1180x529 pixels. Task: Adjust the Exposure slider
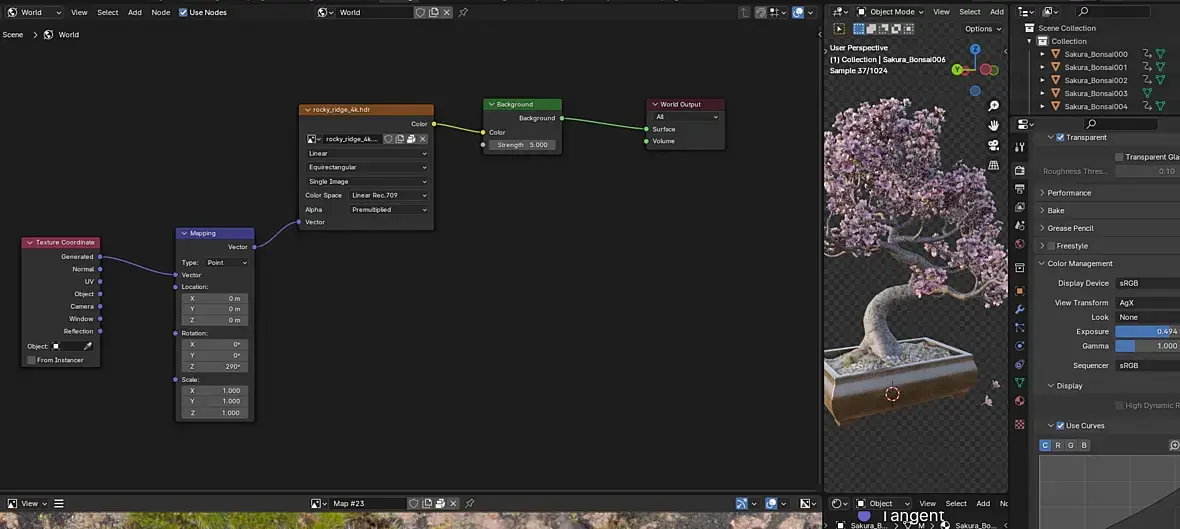pyautogui.click(x=1148, y=332)
